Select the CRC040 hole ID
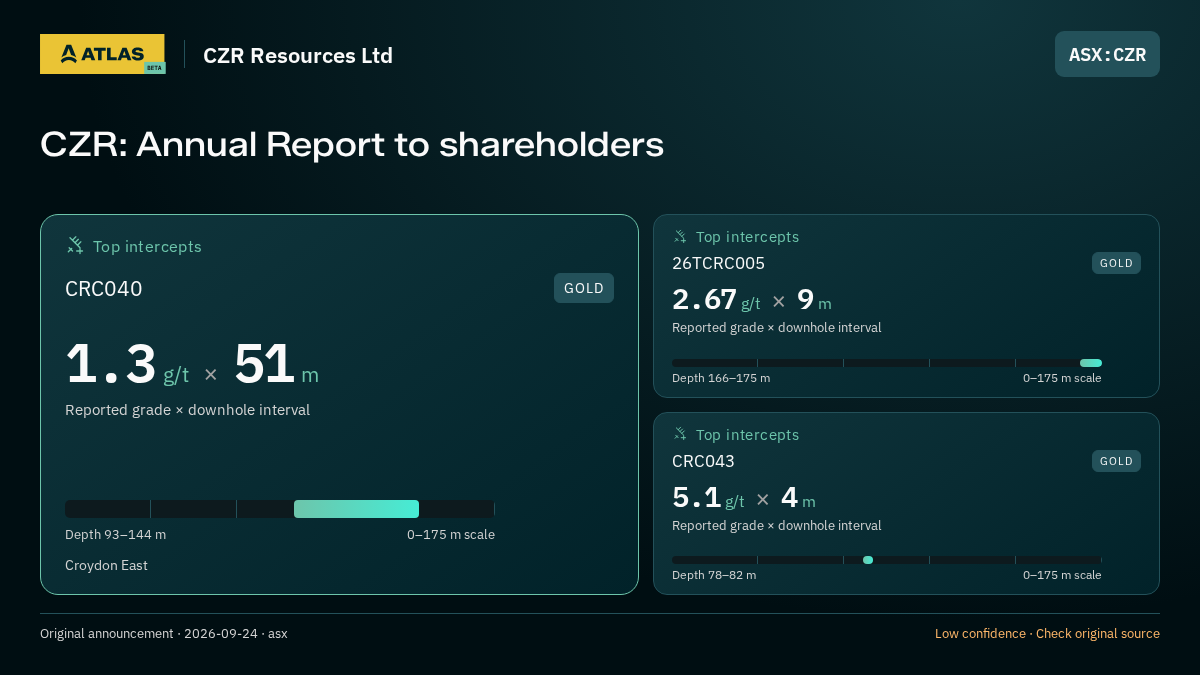Image resolution: width=1200 pixels, height=675 pixels. click(x=104, y=289)
